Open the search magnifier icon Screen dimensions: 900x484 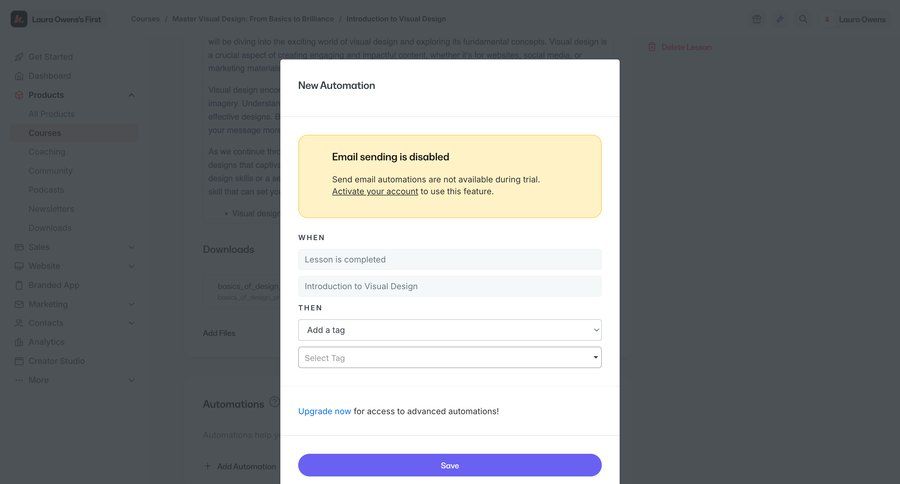point(803,19)
